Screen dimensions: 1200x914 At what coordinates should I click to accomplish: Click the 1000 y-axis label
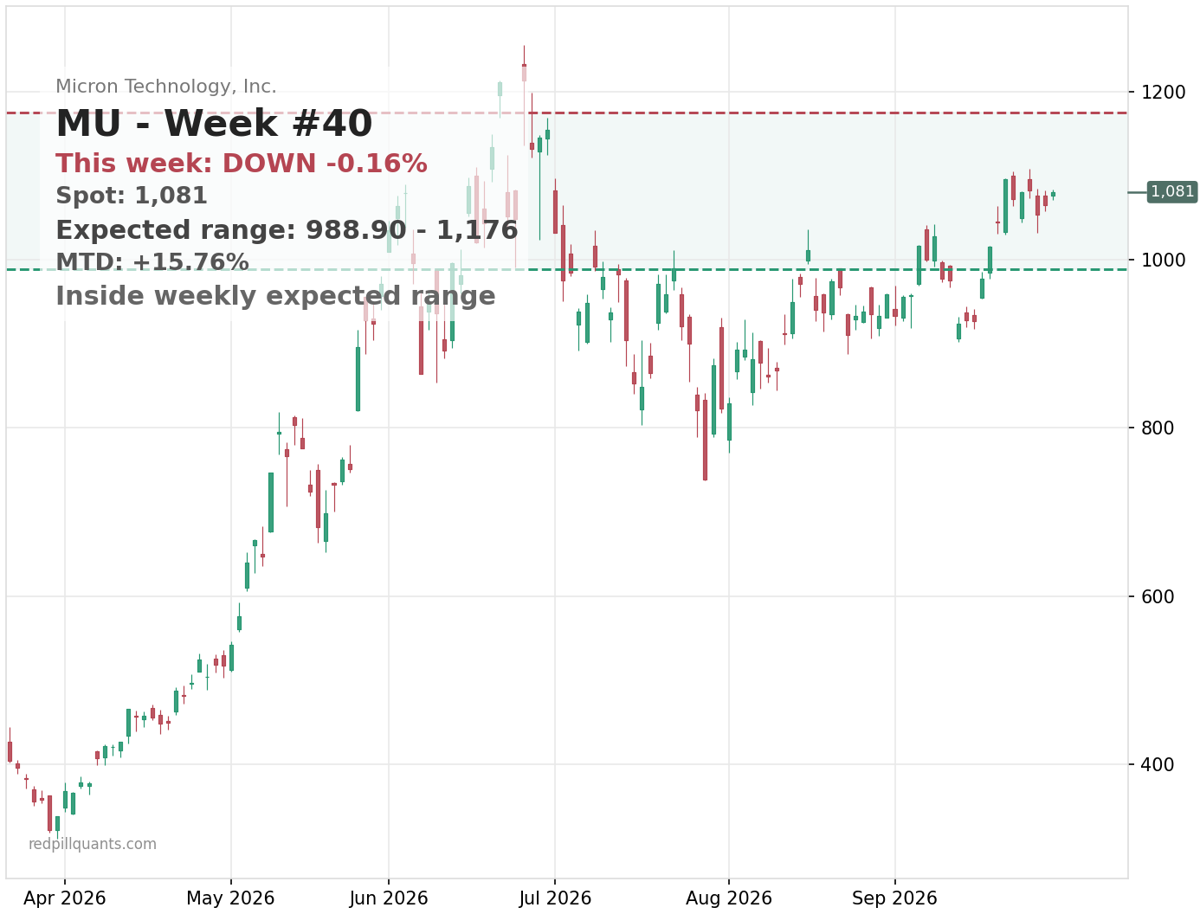pyautogui.click(x=1161, y=260)
